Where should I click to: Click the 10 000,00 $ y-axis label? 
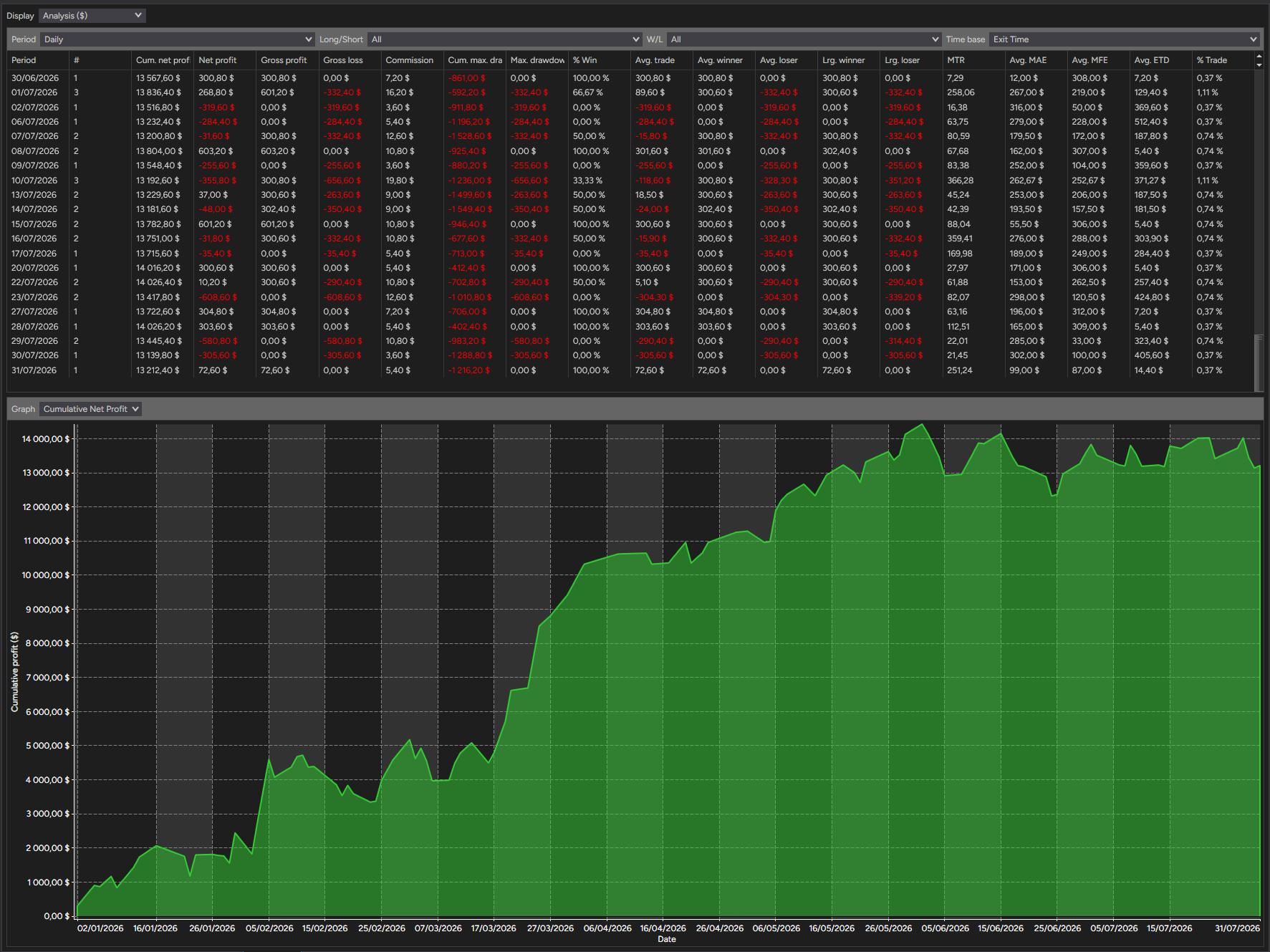point(46,575)
